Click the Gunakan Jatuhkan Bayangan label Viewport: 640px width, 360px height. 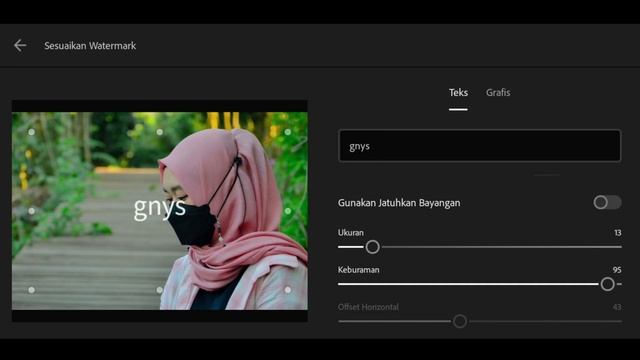tap(399, 203)
